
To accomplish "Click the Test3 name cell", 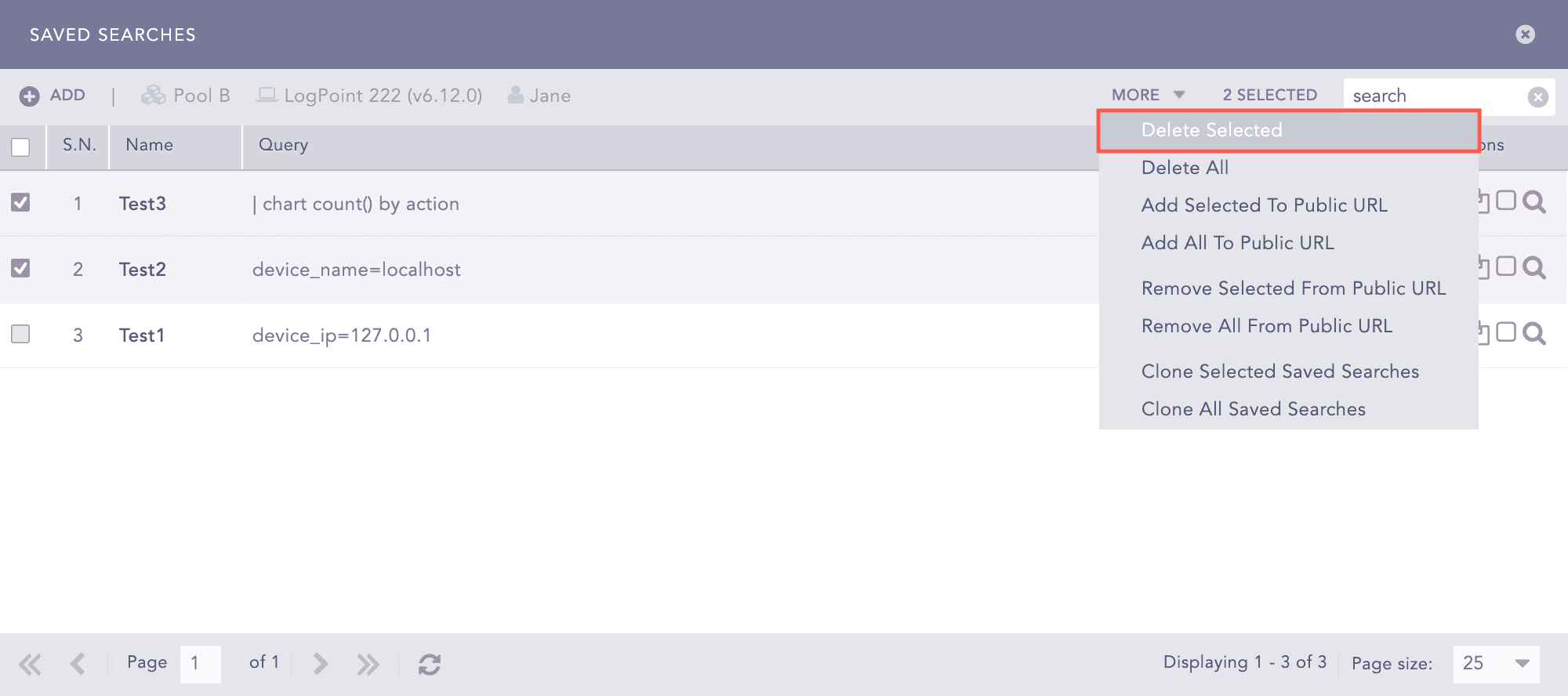I will (x=143, y=204).
